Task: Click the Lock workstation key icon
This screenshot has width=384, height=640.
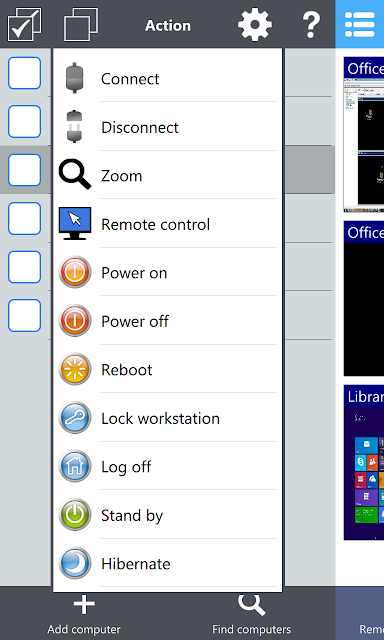Action: (x=75, y=418)
